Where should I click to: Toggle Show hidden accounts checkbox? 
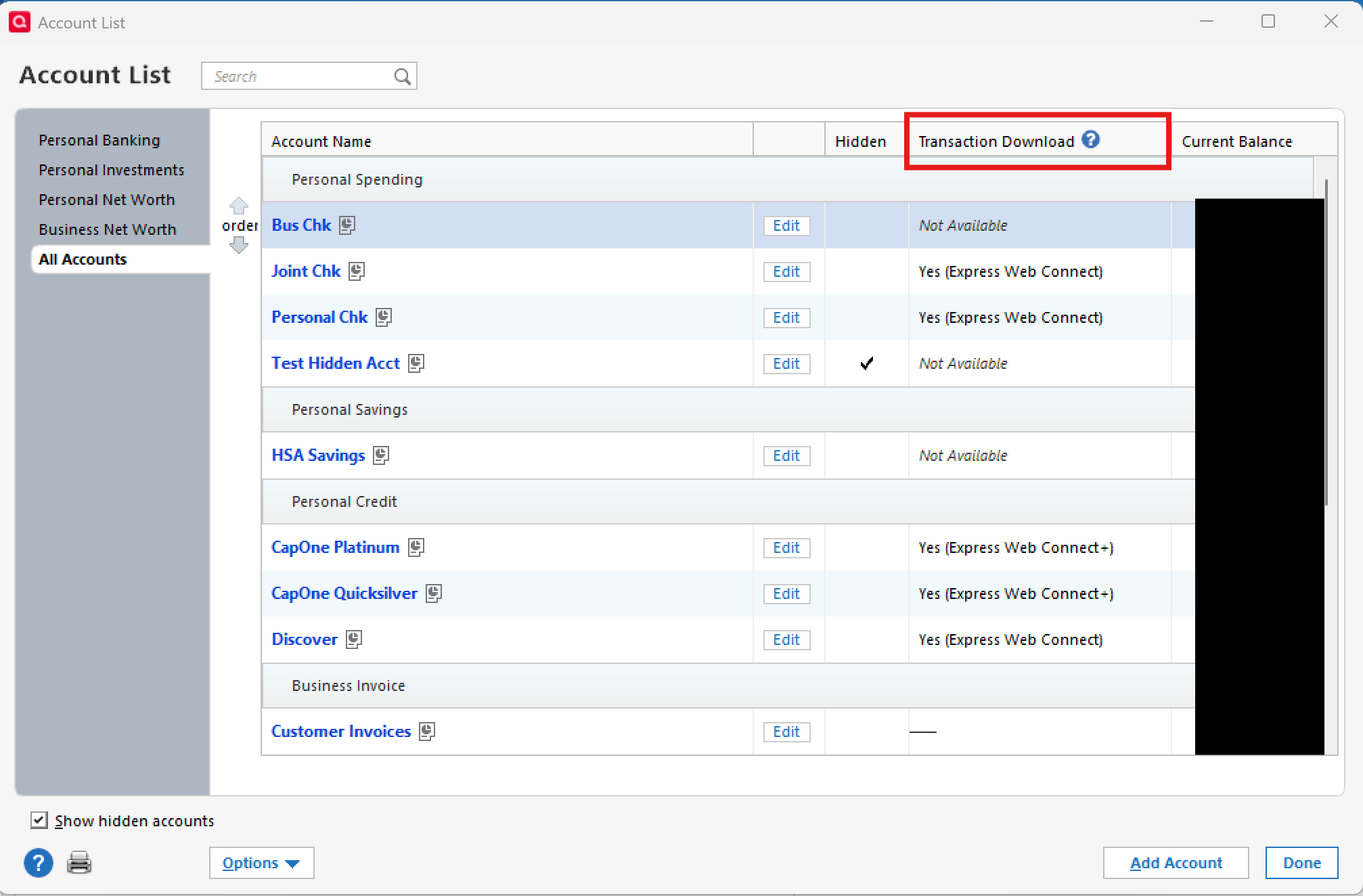click(x=39, y=820)
